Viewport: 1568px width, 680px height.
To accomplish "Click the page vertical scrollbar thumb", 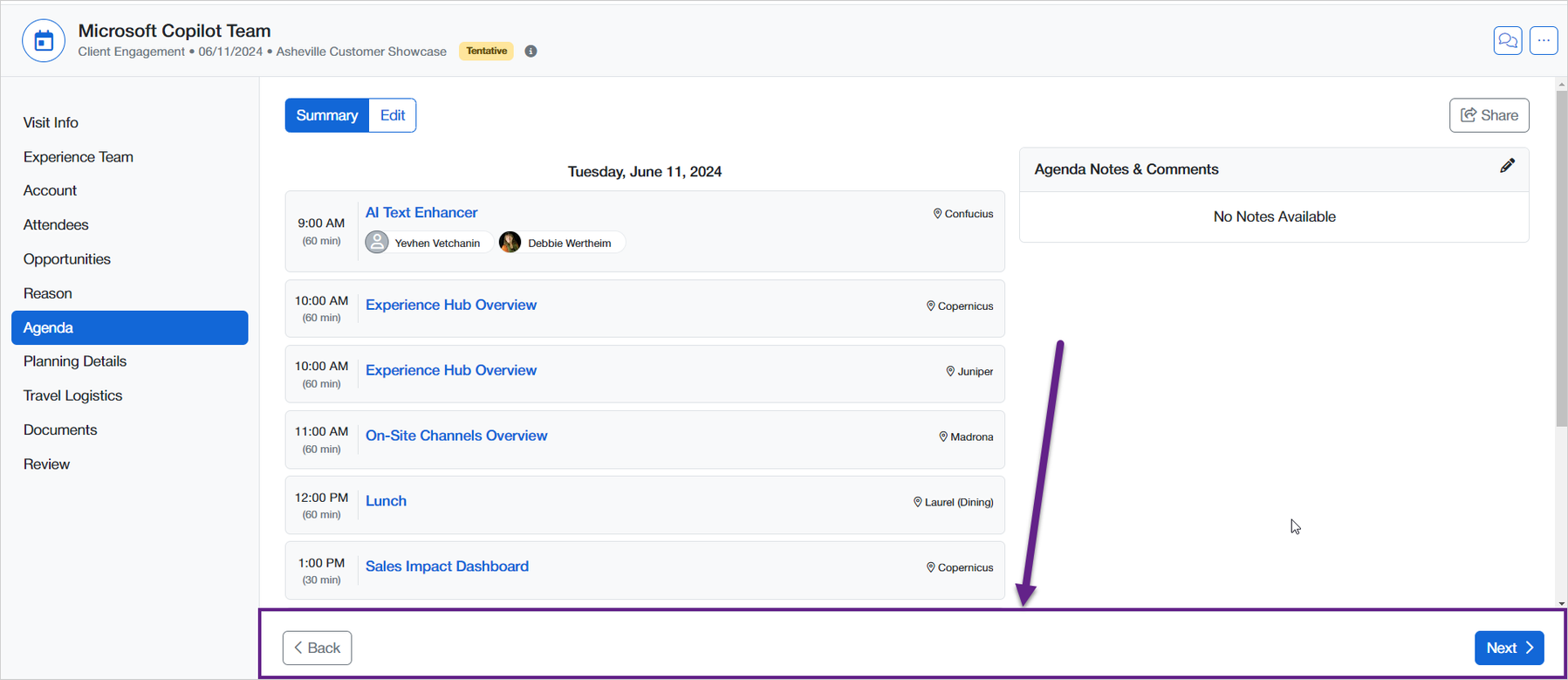I will [1561, 258].
